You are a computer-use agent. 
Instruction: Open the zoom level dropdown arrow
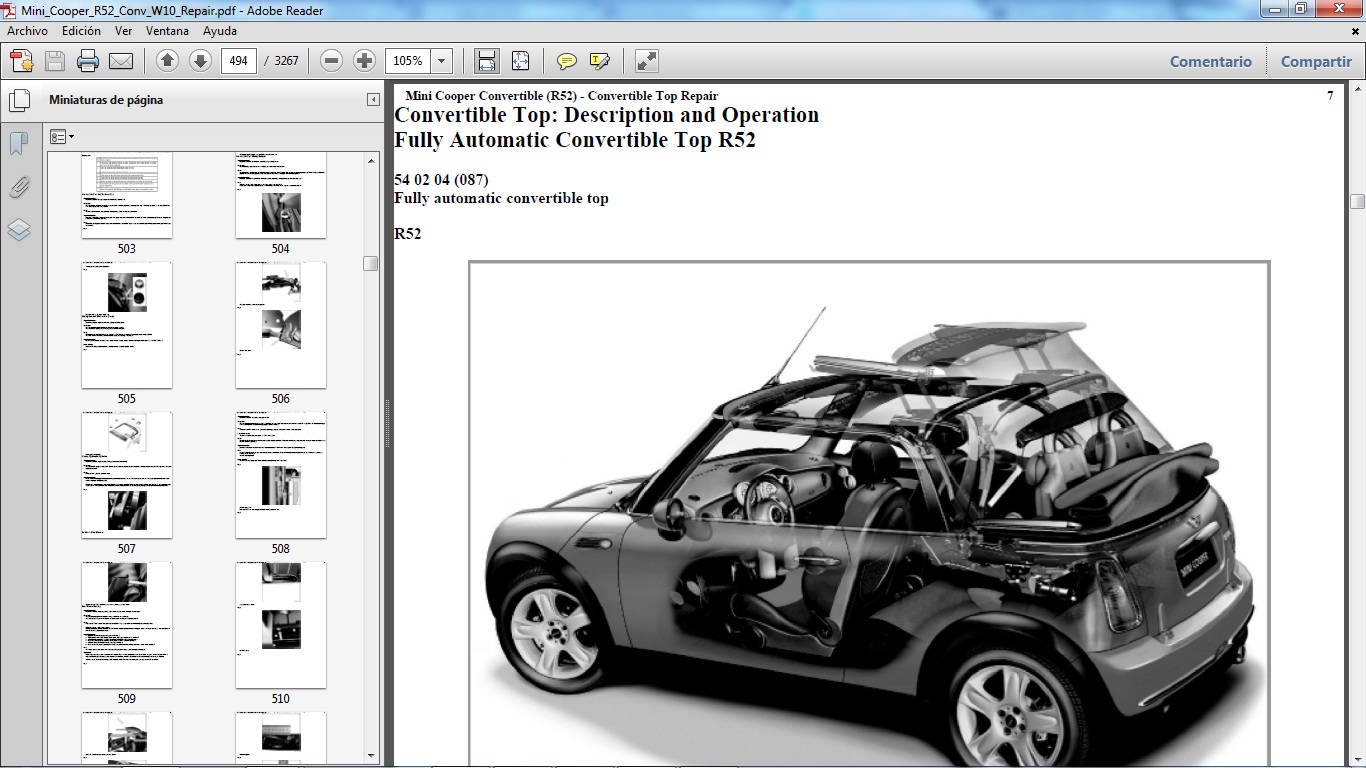(x=442, y=61)
